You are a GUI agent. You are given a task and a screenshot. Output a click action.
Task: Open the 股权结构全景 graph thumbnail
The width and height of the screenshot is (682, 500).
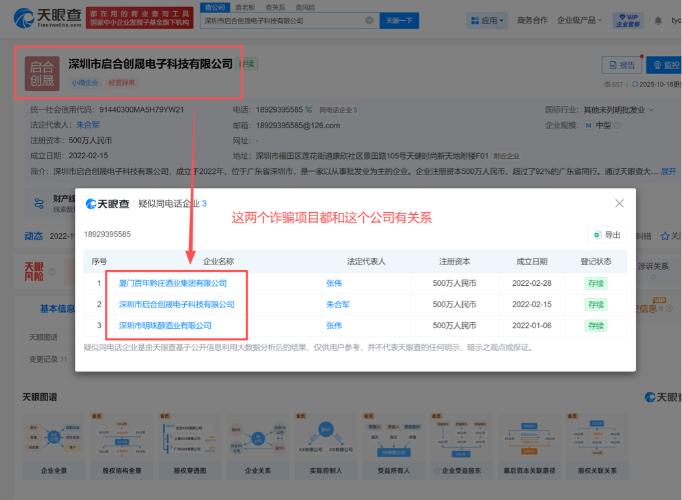(122, 446)
